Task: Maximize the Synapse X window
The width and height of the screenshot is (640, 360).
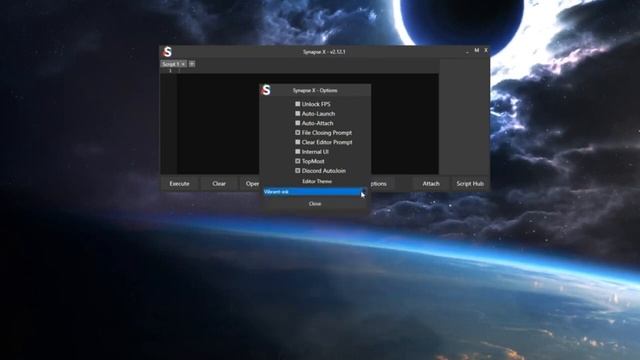Action: click(476, 50)
